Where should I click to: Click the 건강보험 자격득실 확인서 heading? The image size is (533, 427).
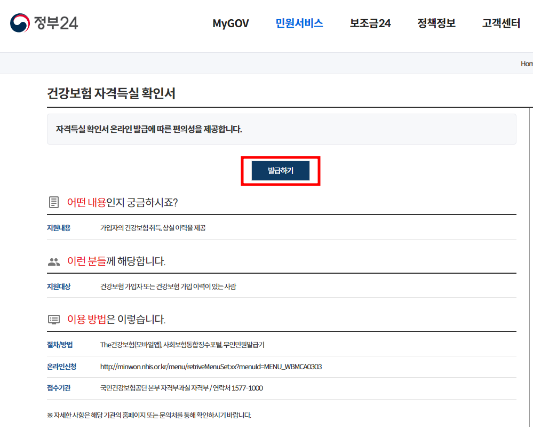111,93
